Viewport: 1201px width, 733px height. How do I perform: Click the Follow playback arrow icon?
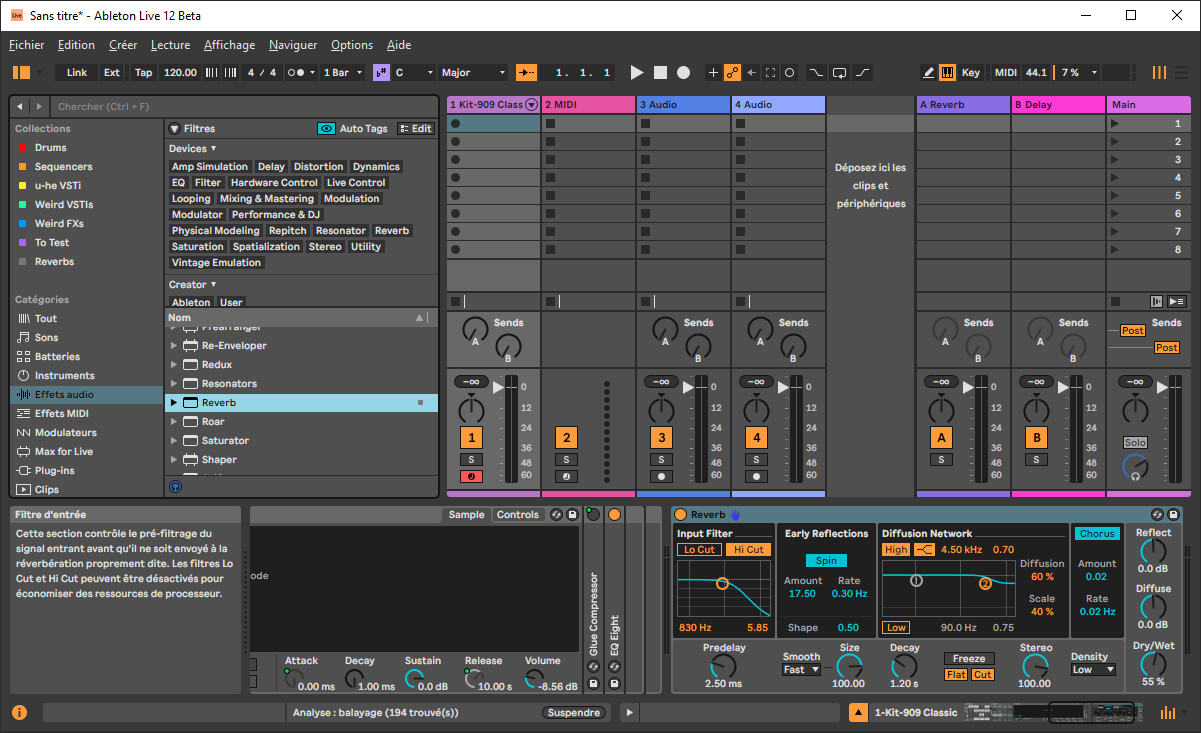[526, 73]
